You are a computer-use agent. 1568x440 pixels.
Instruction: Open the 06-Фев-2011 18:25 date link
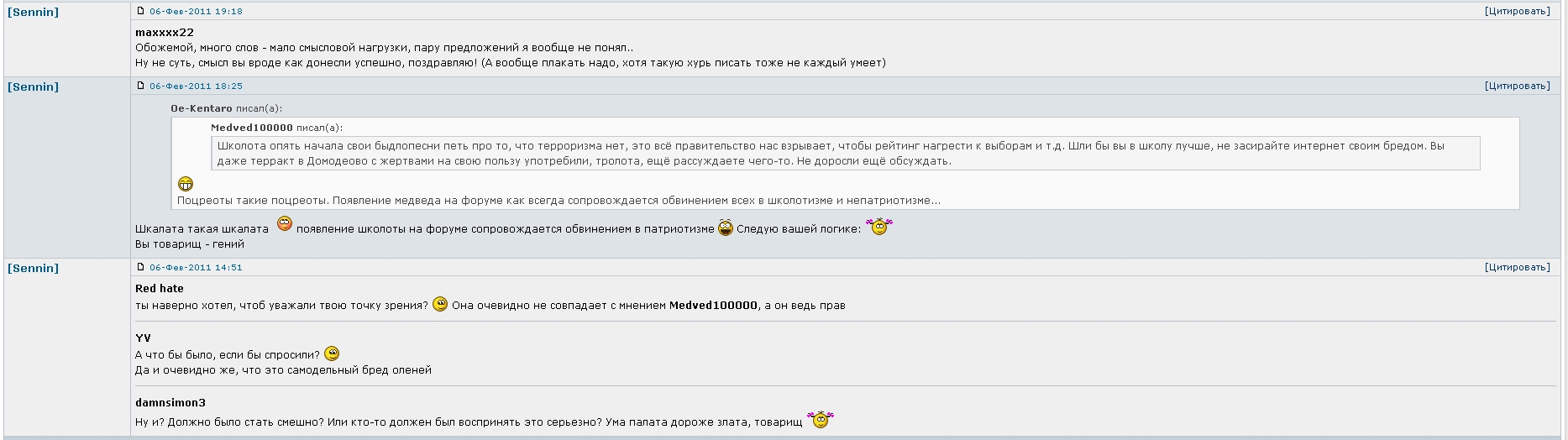click(x=196, y=86)
